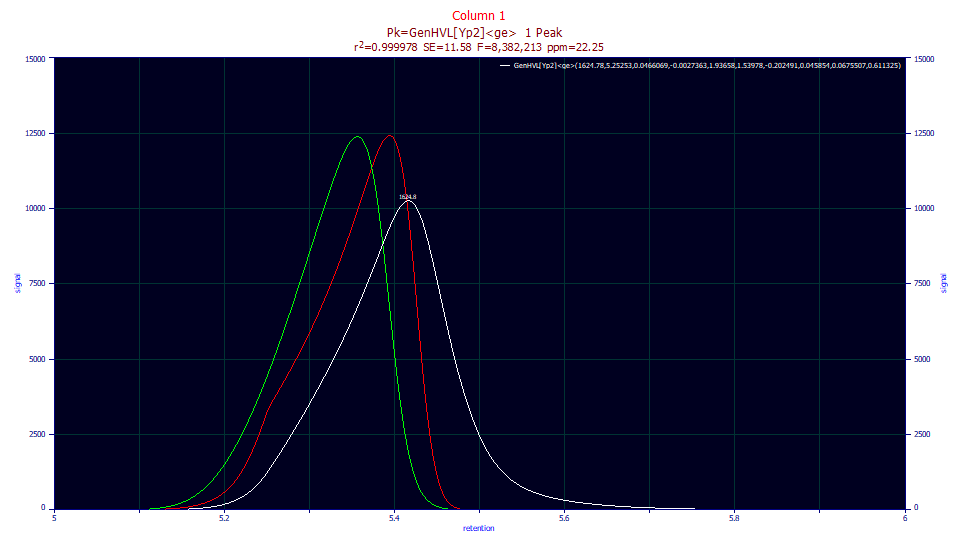Click the 2500 tick on right axis
The image size is (960, 540).
pyautogui.click(x=922, y=434)
